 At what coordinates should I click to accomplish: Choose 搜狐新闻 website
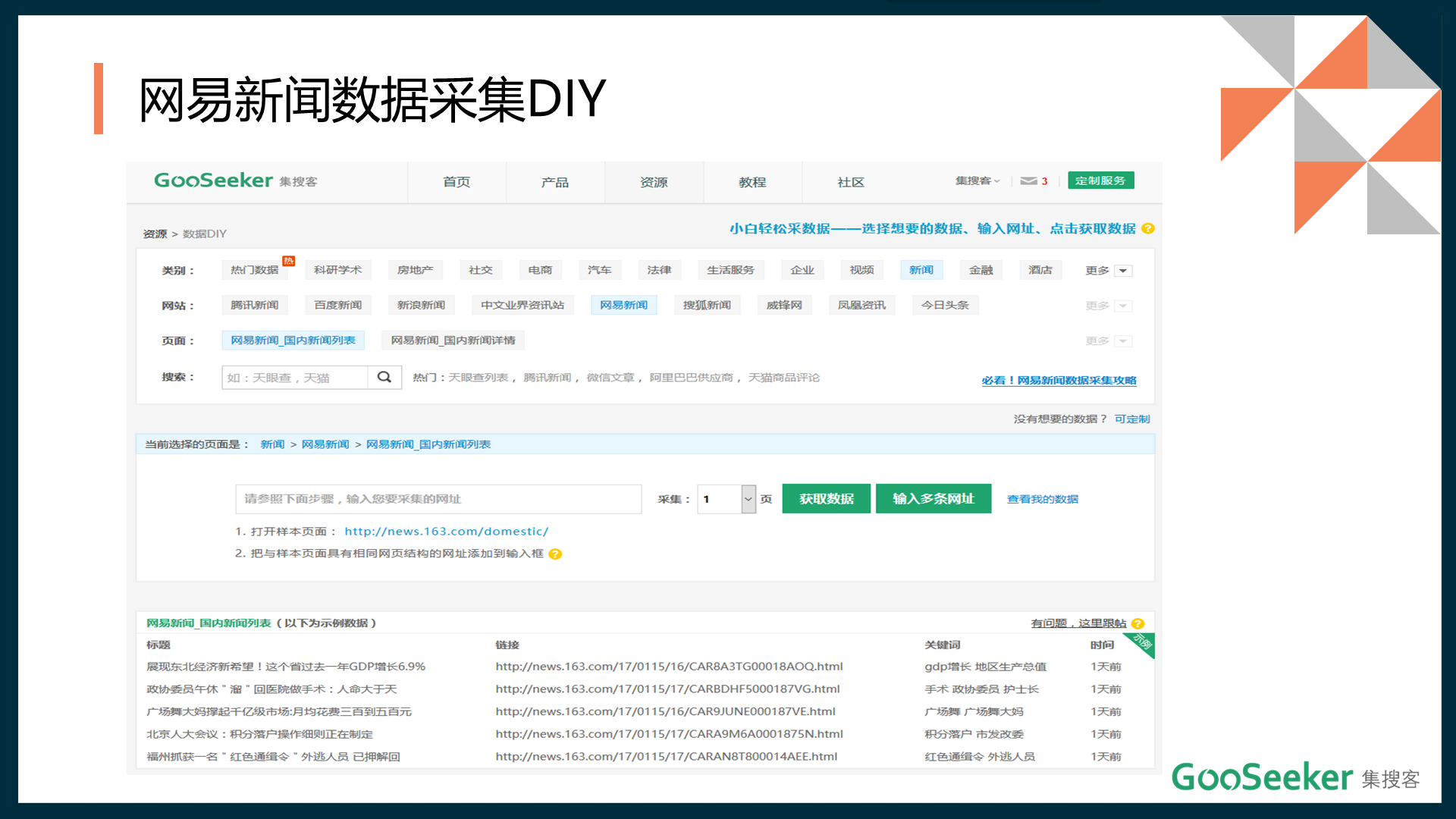(708, 305)
